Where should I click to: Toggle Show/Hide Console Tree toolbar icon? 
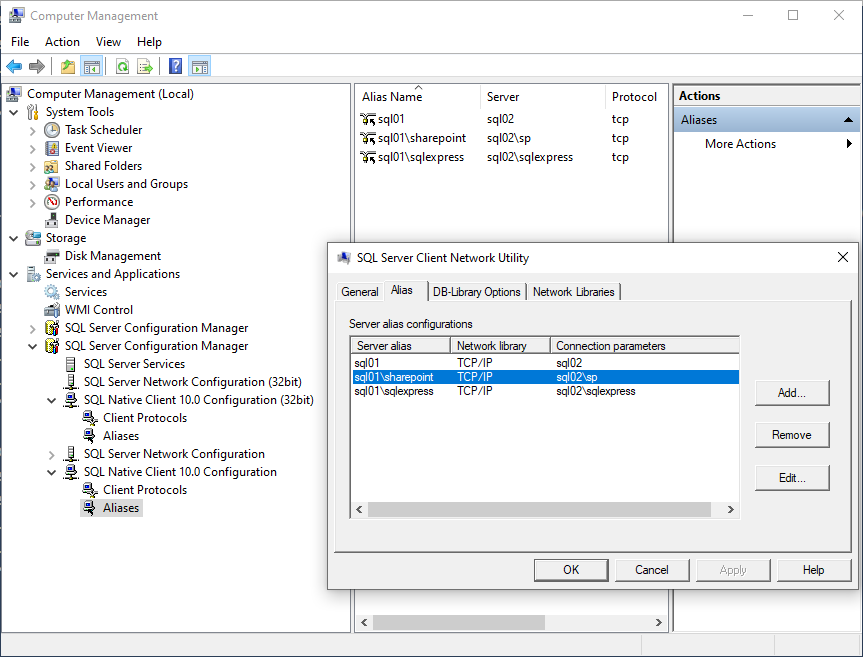(92, 67)
